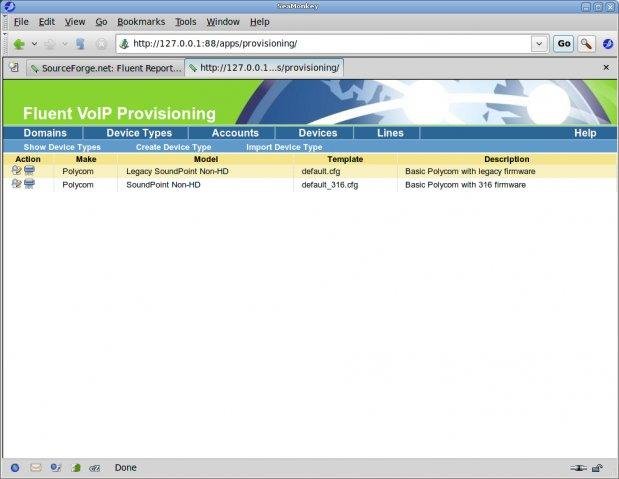Click the online/offline connection icon
The height and width of the screenshot is (479, 619).
coord(578,468)
